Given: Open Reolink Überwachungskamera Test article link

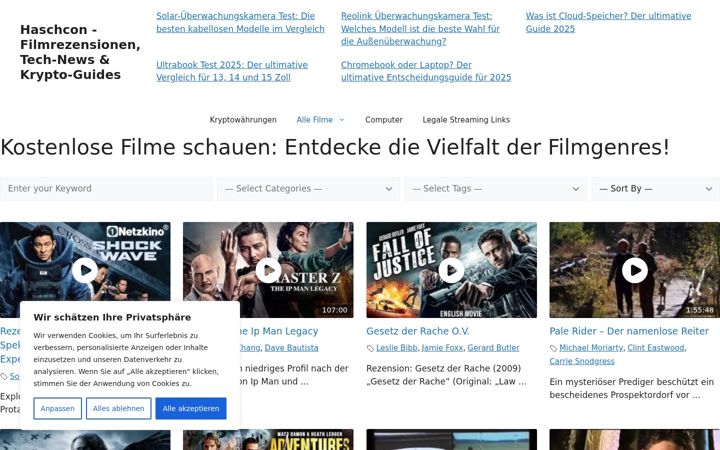Looking at the screenshot, I should (420, 28).
